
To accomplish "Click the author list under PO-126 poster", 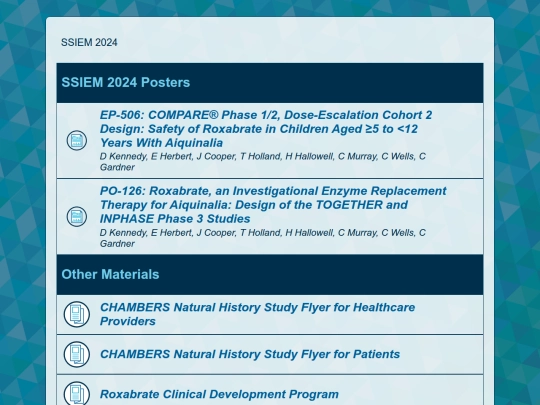I will click(263, 238).
